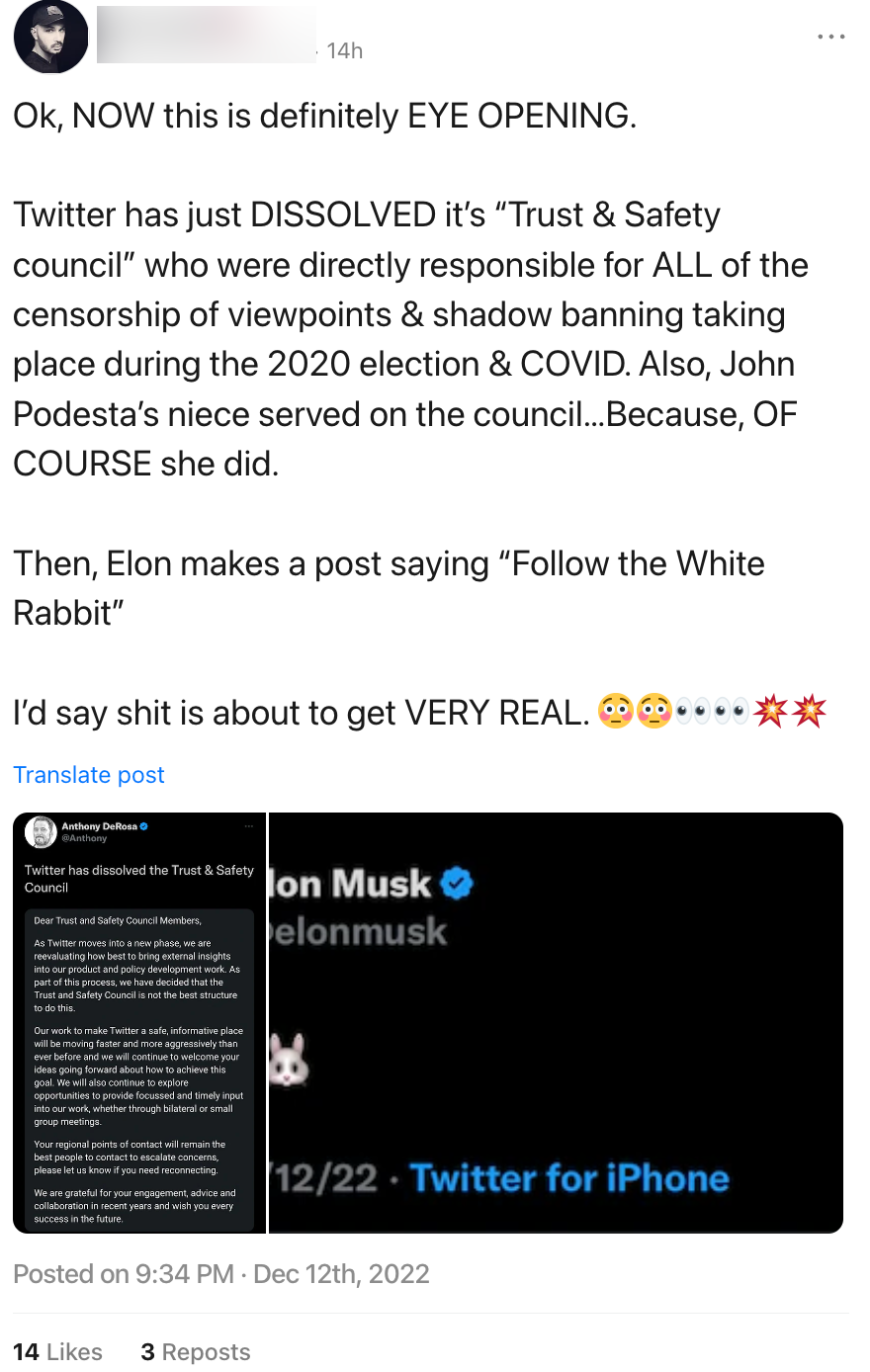Click Elon Musk's blue verified badge

pos(455,883)
